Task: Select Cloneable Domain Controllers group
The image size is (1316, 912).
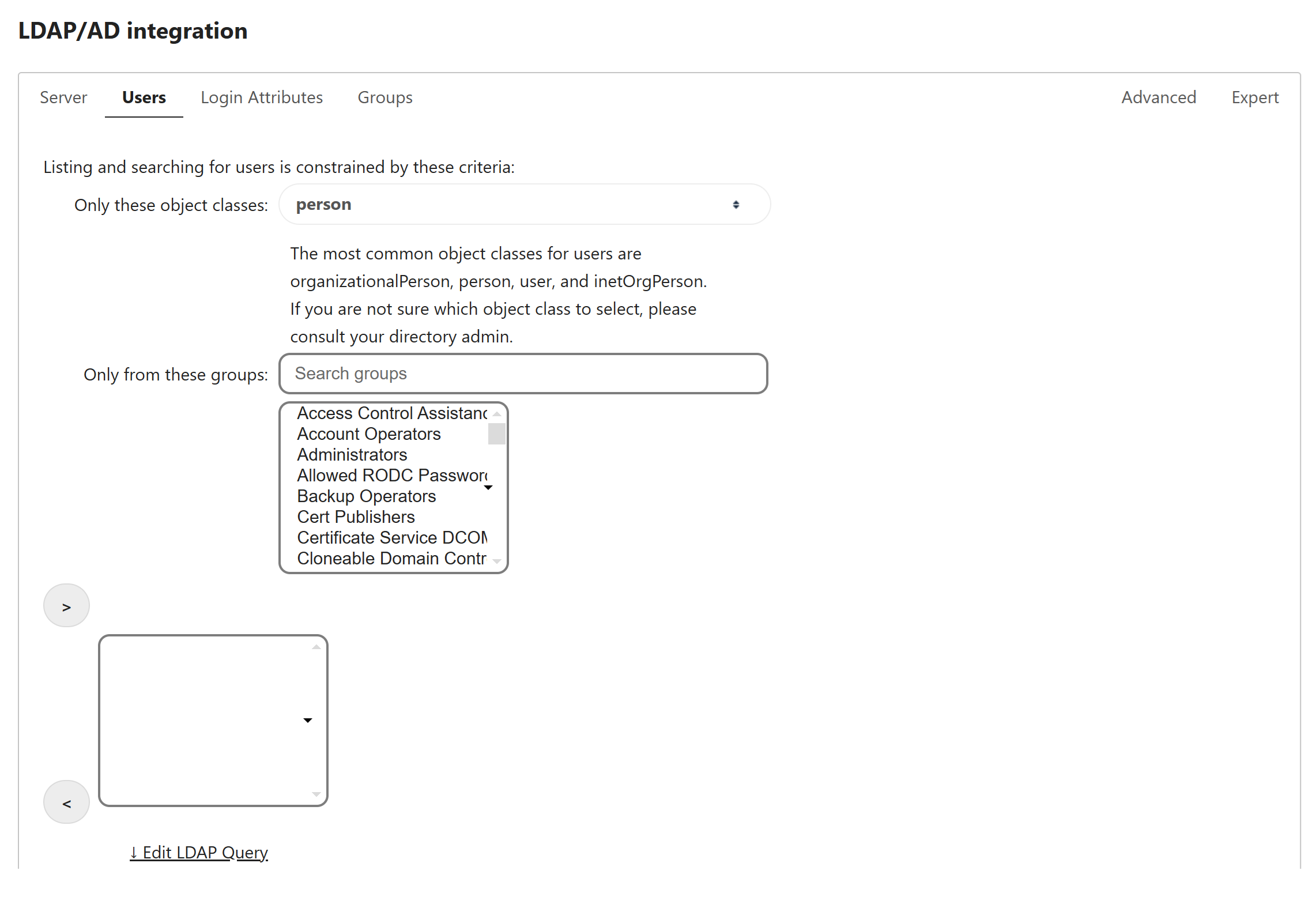Action: 392,559
